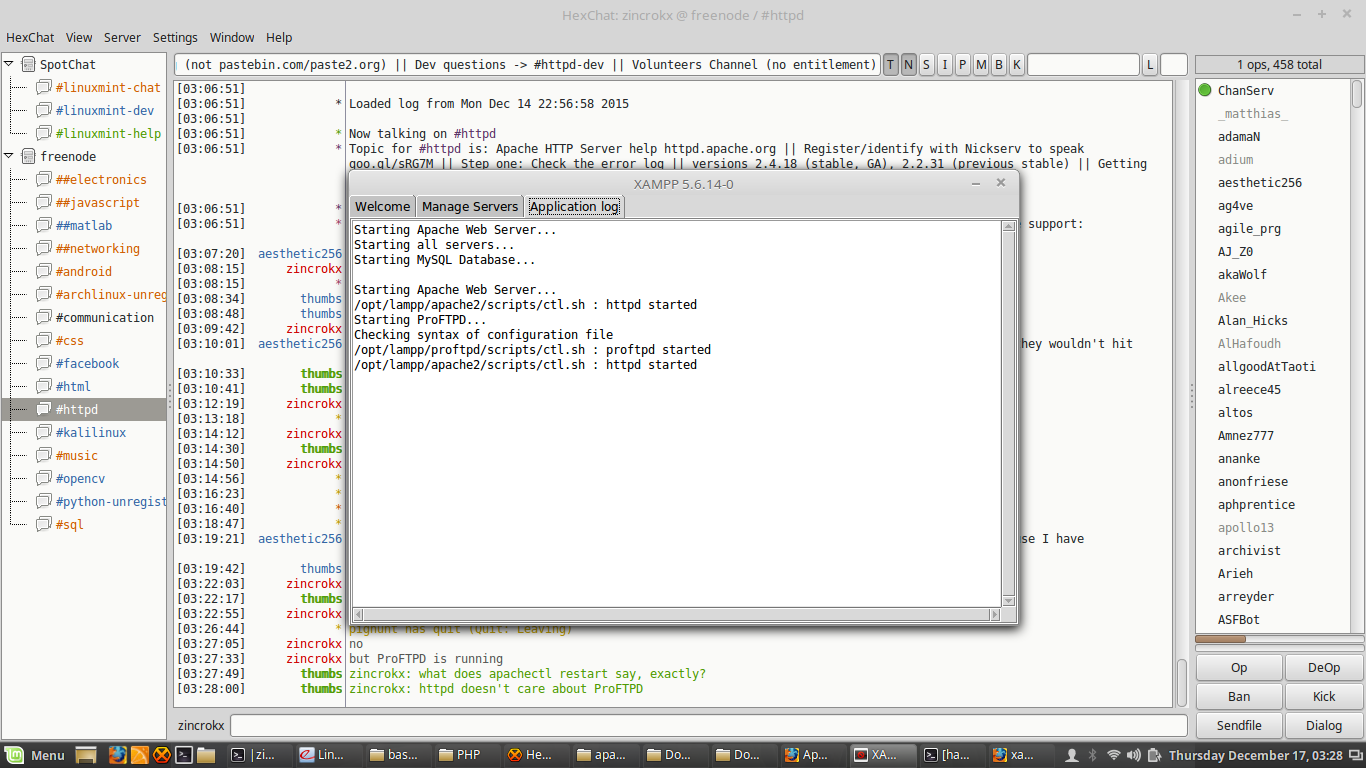Screen dimensions: 1366x768
Task: Click the Sendfile button
Action: (x=1239, y=725)
